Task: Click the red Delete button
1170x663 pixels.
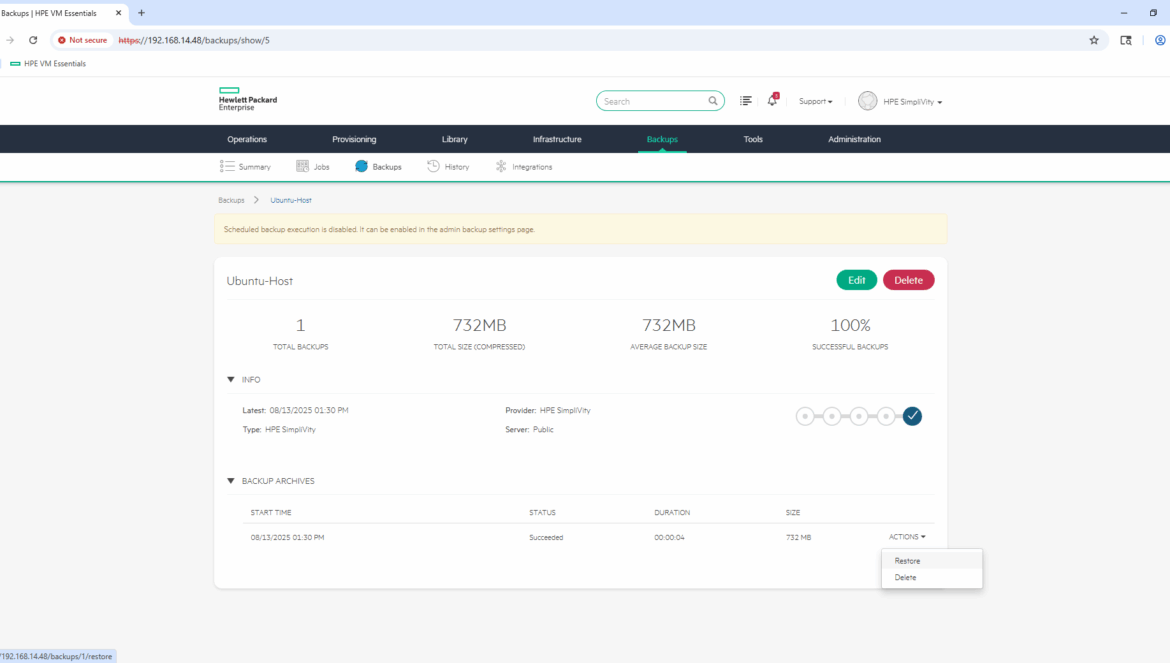Action: point(908,280)
